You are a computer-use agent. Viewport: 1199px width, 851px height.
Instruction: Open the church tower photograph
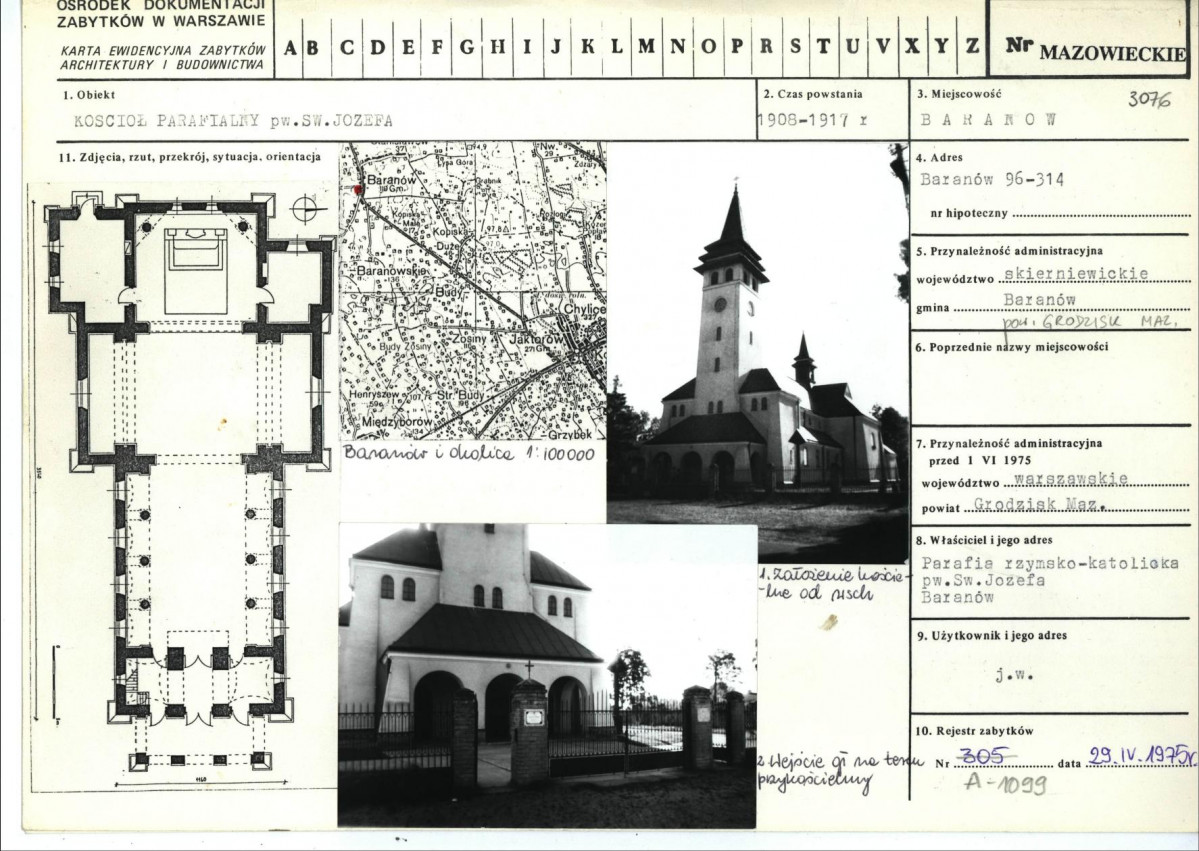(x=757, y=352)
